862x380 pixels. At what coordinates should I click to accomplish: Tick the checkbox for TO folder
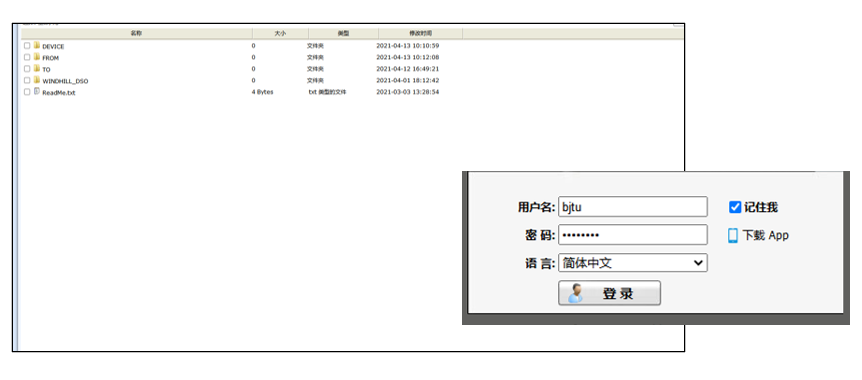click(27, 69)
